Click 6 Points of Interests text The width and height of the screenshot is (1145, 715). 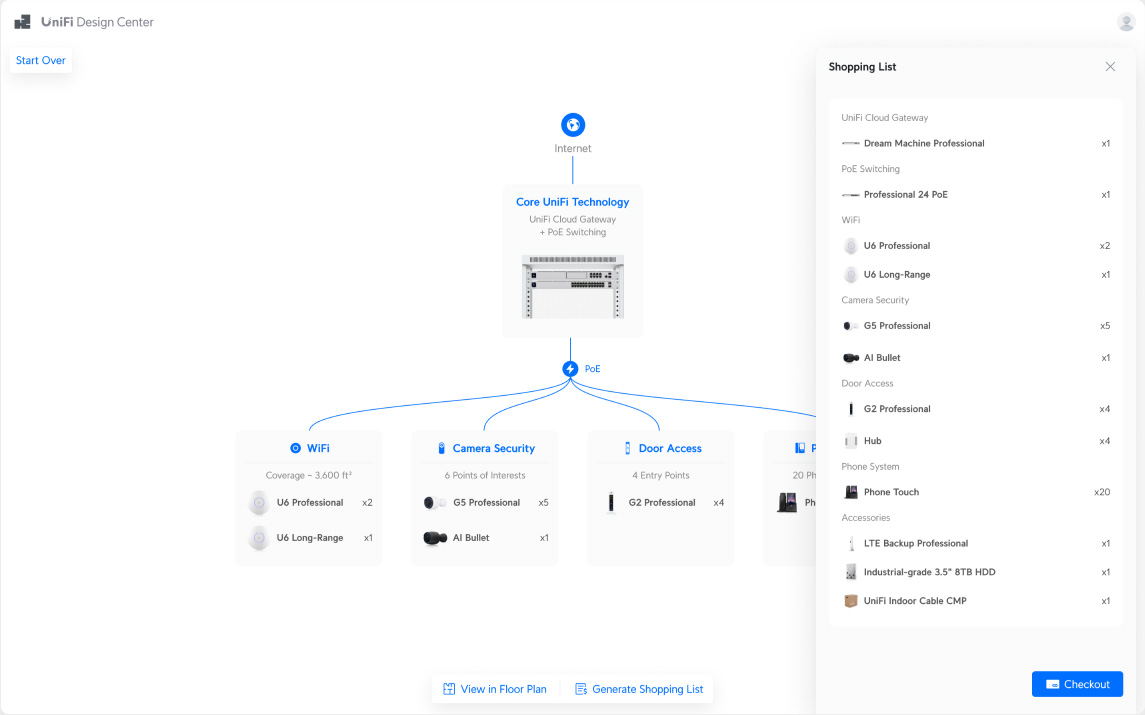coord(485,475)
